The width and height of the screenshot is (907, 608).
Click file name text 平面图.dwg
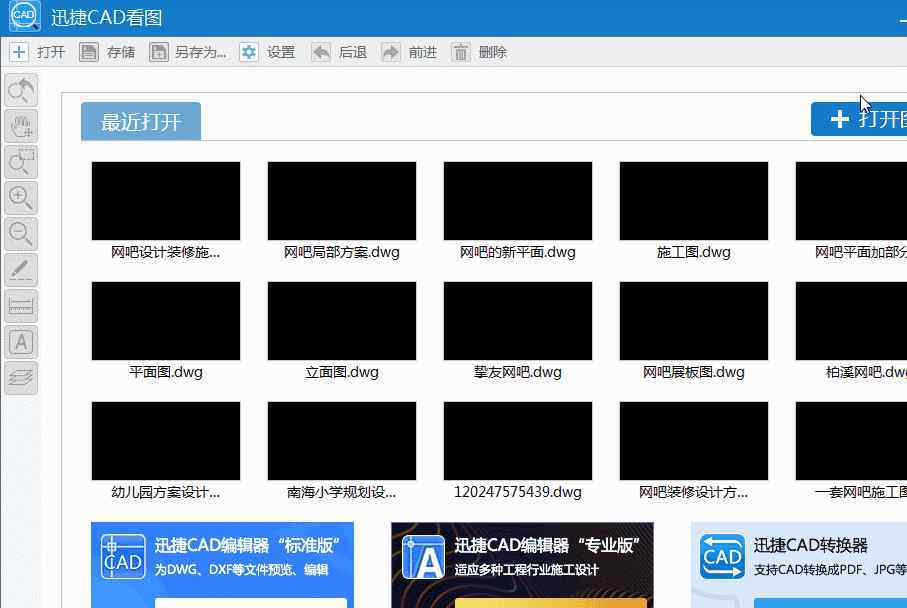coord(165,373)
